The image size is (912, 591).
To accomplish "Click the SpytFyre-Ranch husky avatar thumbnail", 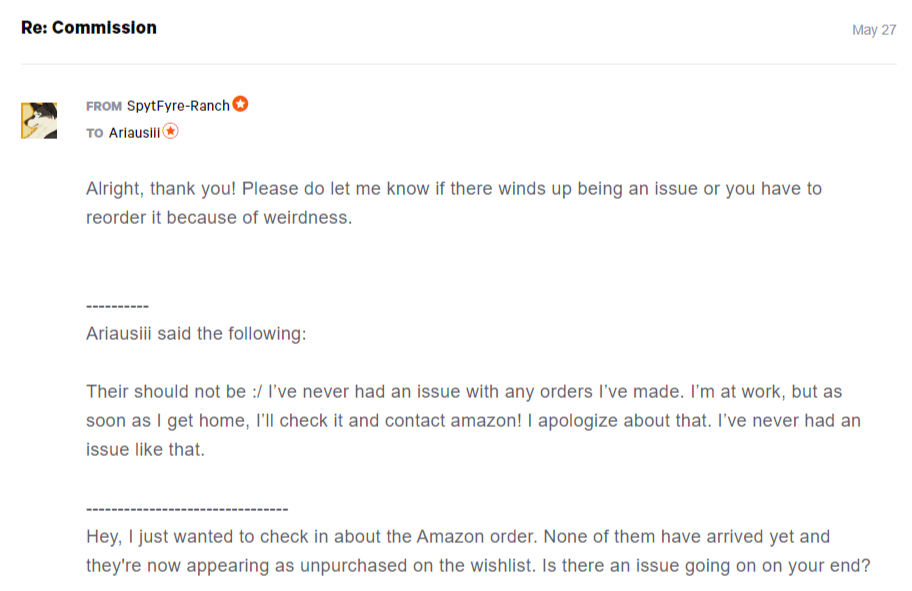I will (39, 120).
